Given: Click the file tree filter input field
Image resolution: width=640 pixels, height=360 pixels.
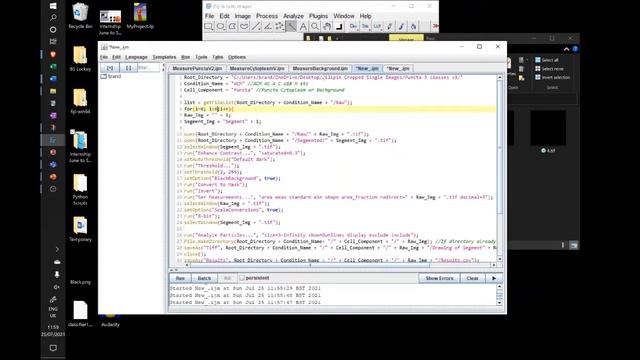Looking at the screenshot, I should 149,68.
